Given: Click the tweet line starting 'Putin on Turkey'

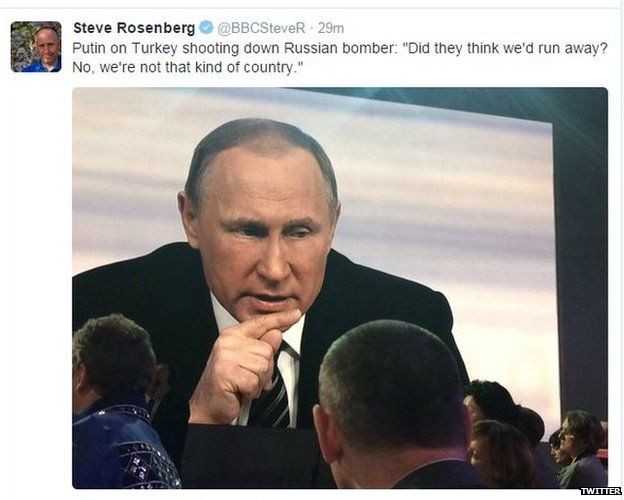Looking at the screenshot, I should [x=340, y=48].
